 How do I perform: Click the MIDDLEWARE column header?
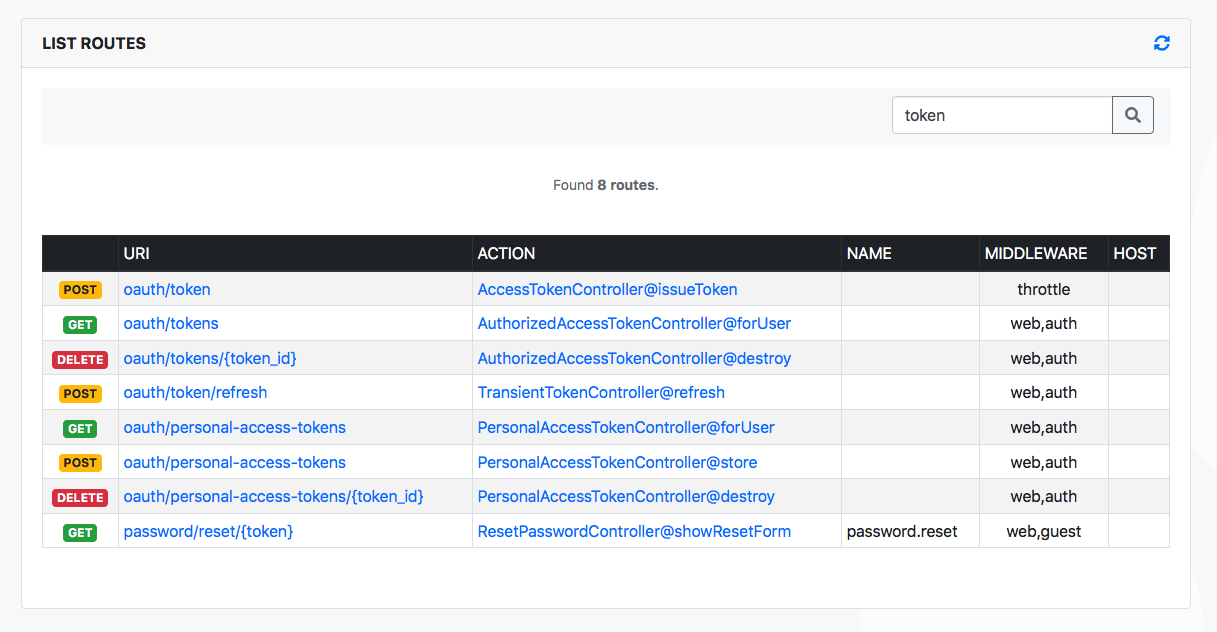[1035, 253]
